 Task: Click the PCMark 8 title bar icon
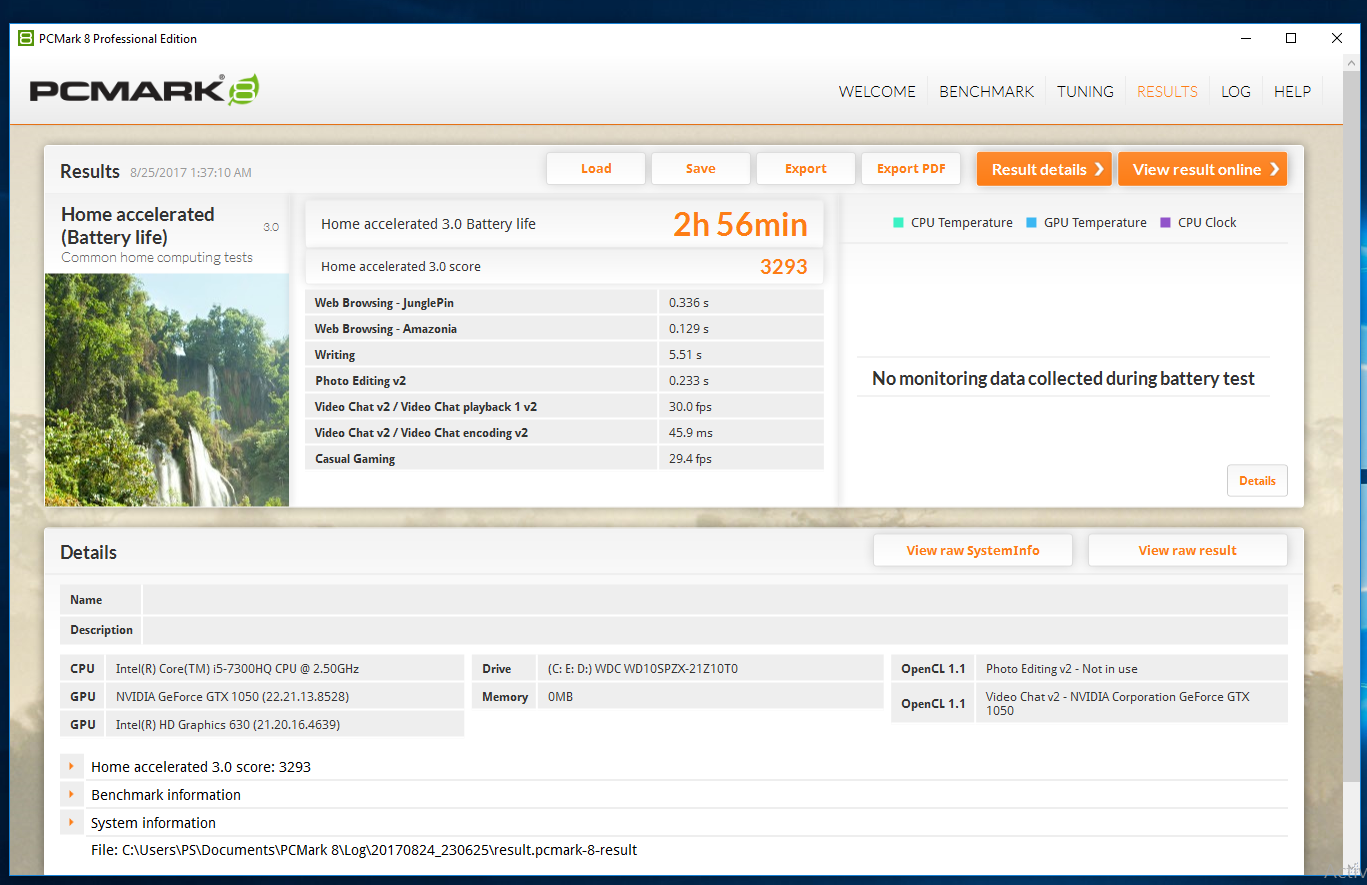[x=26, y=39]
